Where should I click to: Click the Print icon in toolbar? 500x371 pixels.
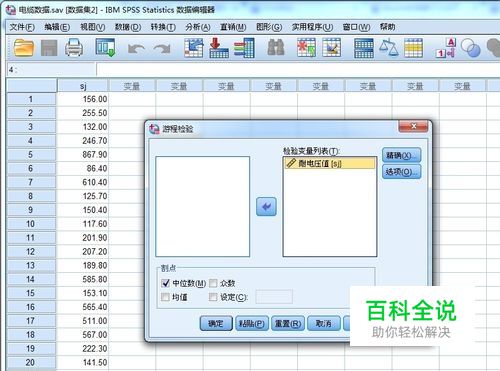click(74, 48)
